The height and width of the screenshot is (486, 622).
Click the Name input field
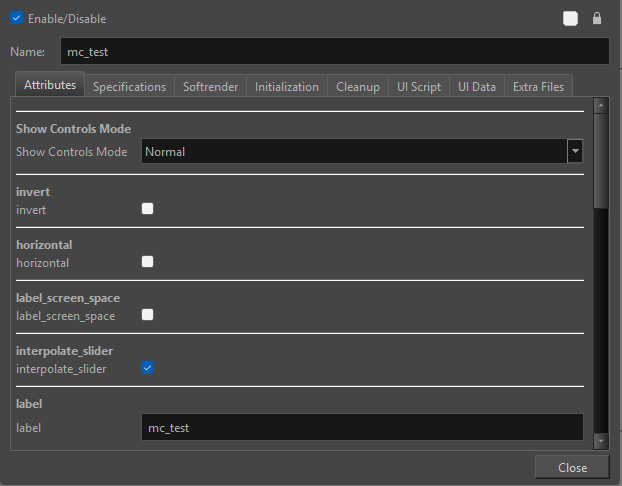334,51
